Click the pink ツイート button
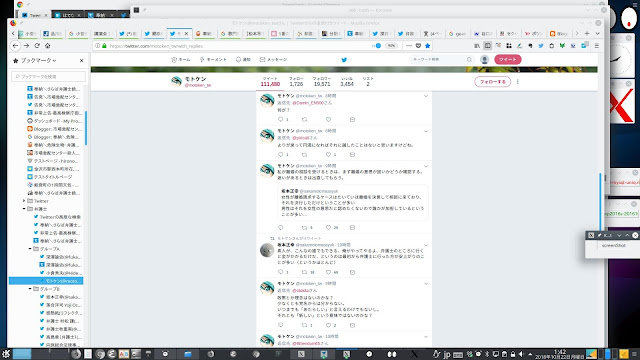640x360 pixels. click(x=508, y=60)
